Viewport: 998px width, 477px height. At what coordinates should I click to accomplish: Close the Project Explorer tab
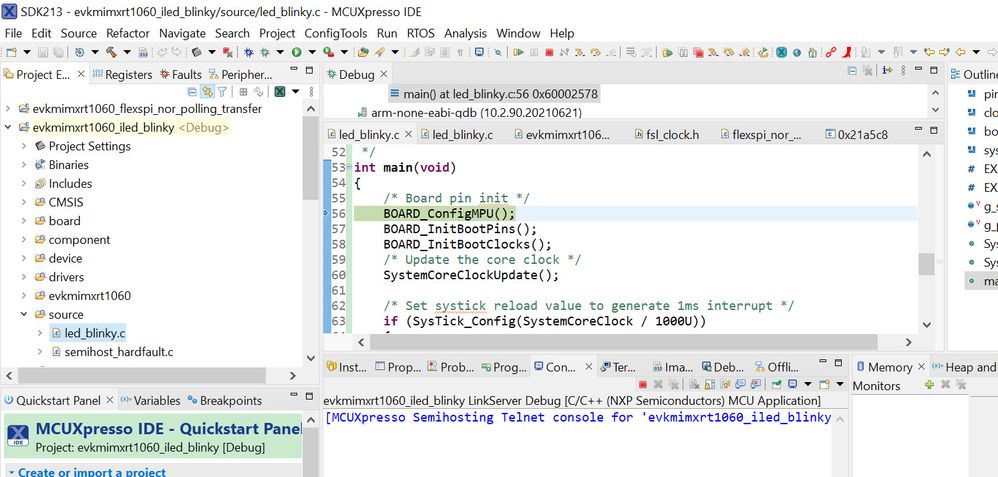coord(81,75)
